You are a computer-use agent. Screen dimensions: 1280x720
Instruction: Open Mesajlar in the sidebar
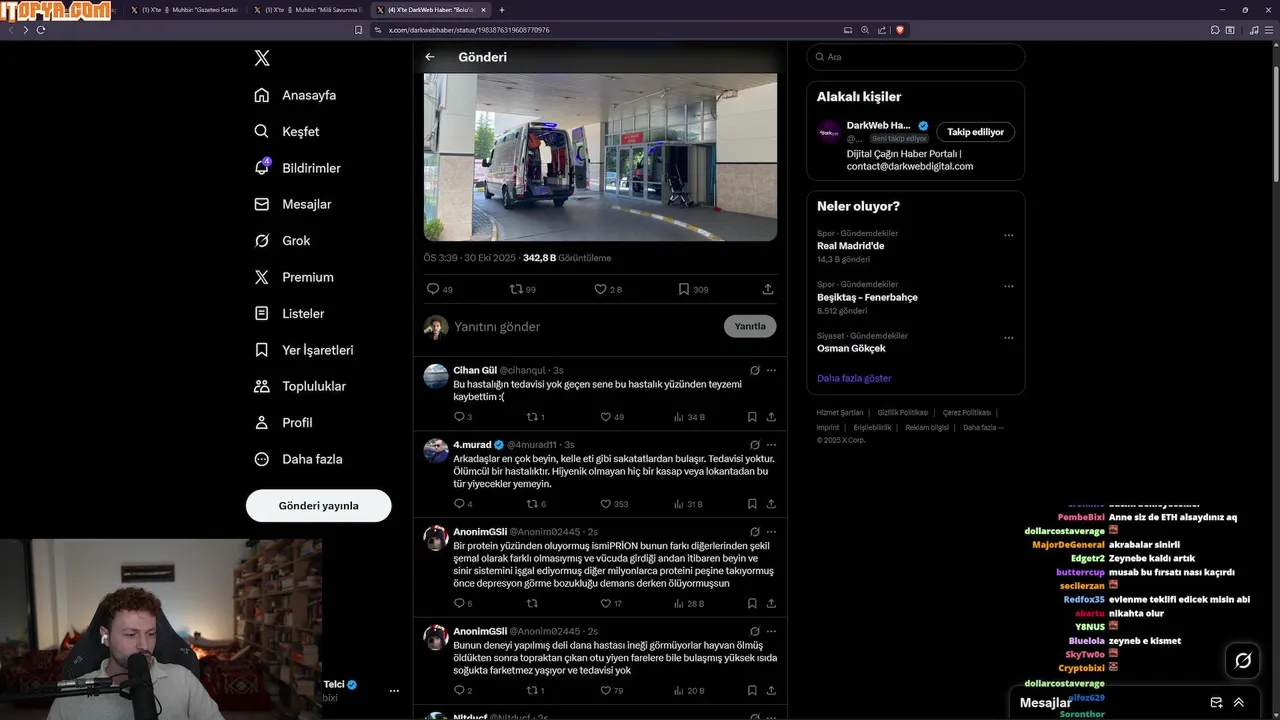(292, 204)
